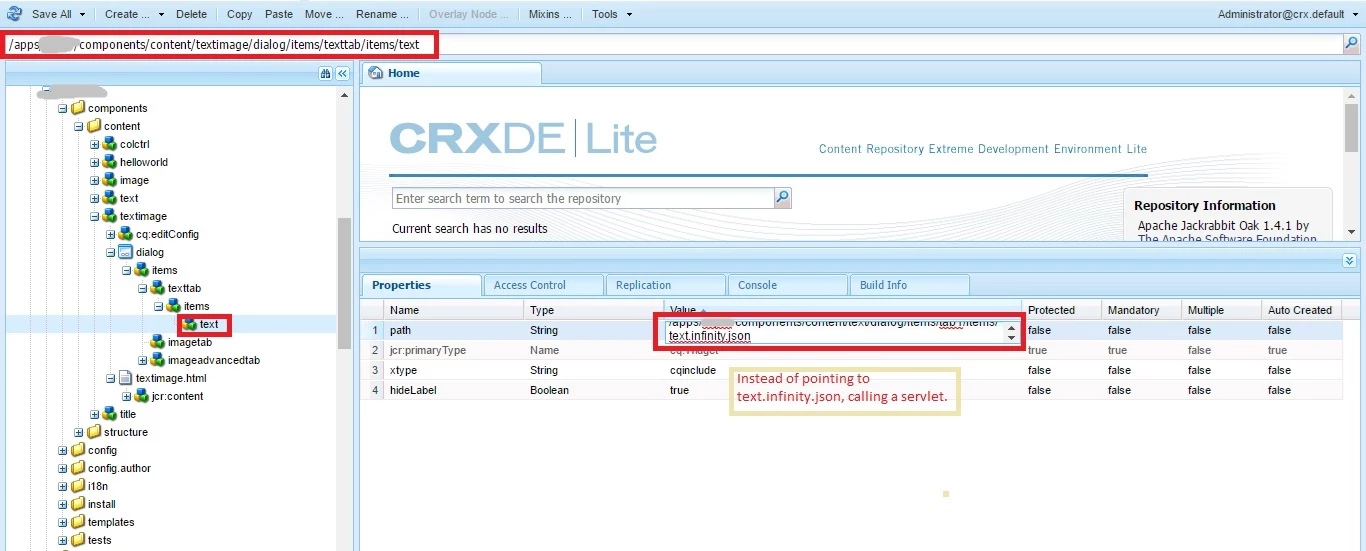This screenshot has width=1366, height=551.
Task: Click the Home panel vertical scrollbar
Action: pyautogui.click(x=1351, y=163)
